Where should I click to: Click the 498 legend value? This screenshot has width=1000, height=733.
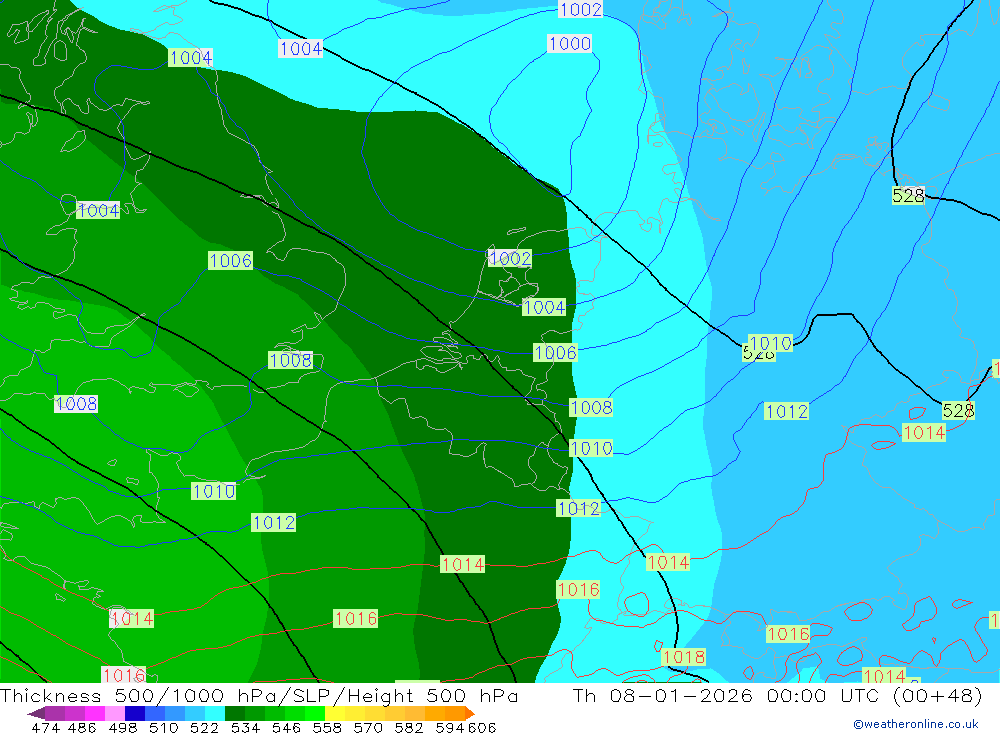tap(123, 728)
